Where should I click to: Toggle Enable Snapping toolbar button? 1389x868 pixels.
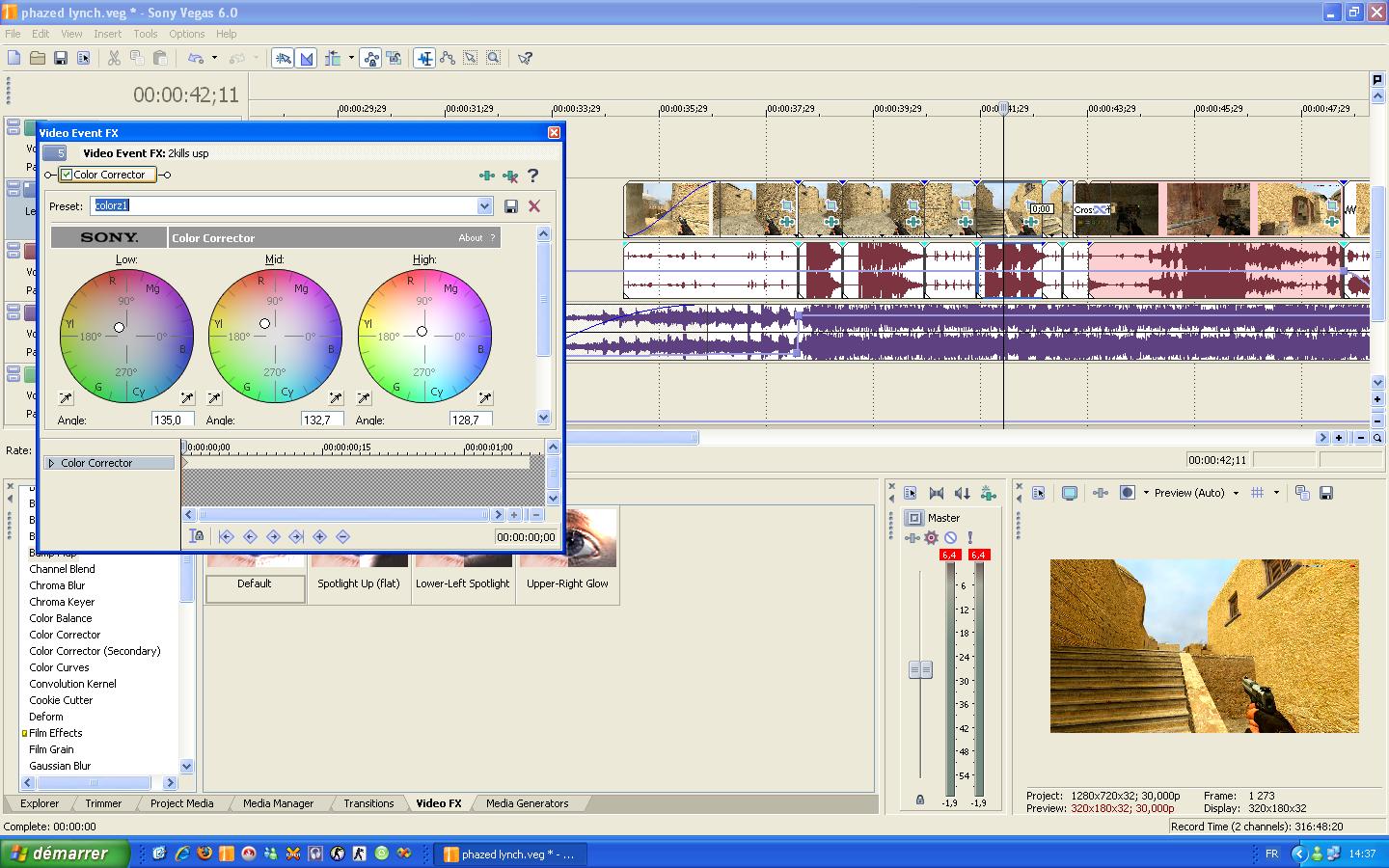[x=283, y=58]
